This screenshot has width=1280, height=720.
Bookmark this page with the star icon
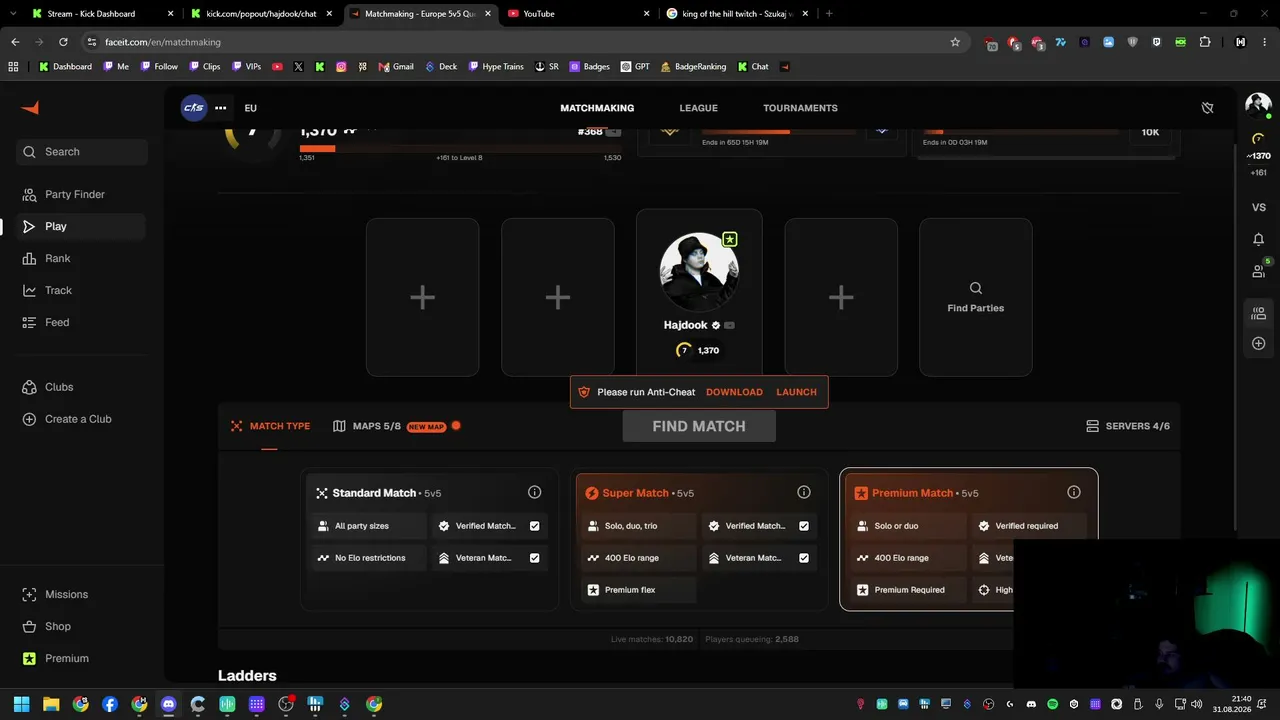click(x=955, y=42)
